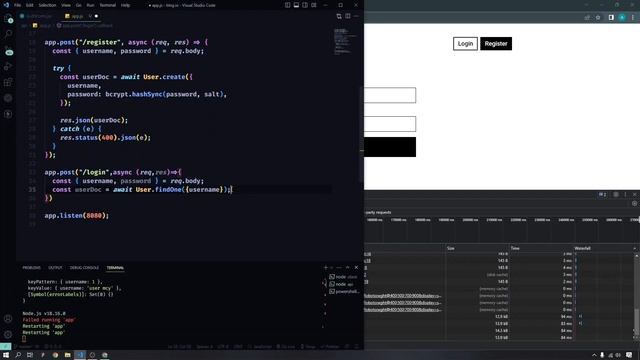Viewport: 640px width, 360px height.
Task: Click the VS Code split editor icon
Action: (x=348, y=16)
